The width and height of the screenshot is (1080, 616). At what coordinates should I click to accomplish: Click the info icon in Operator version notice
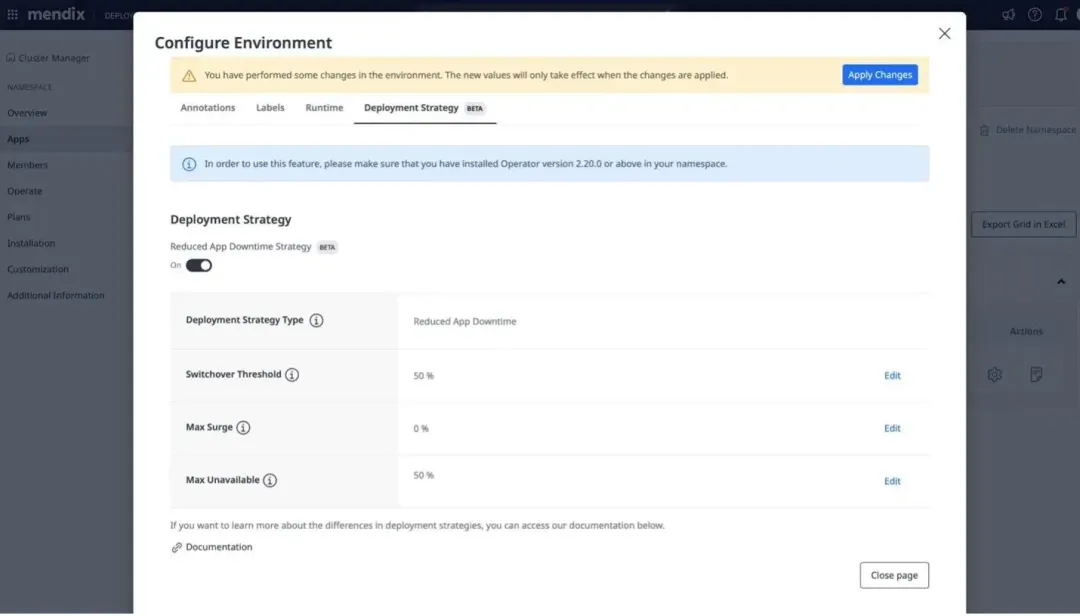point(189,164)
